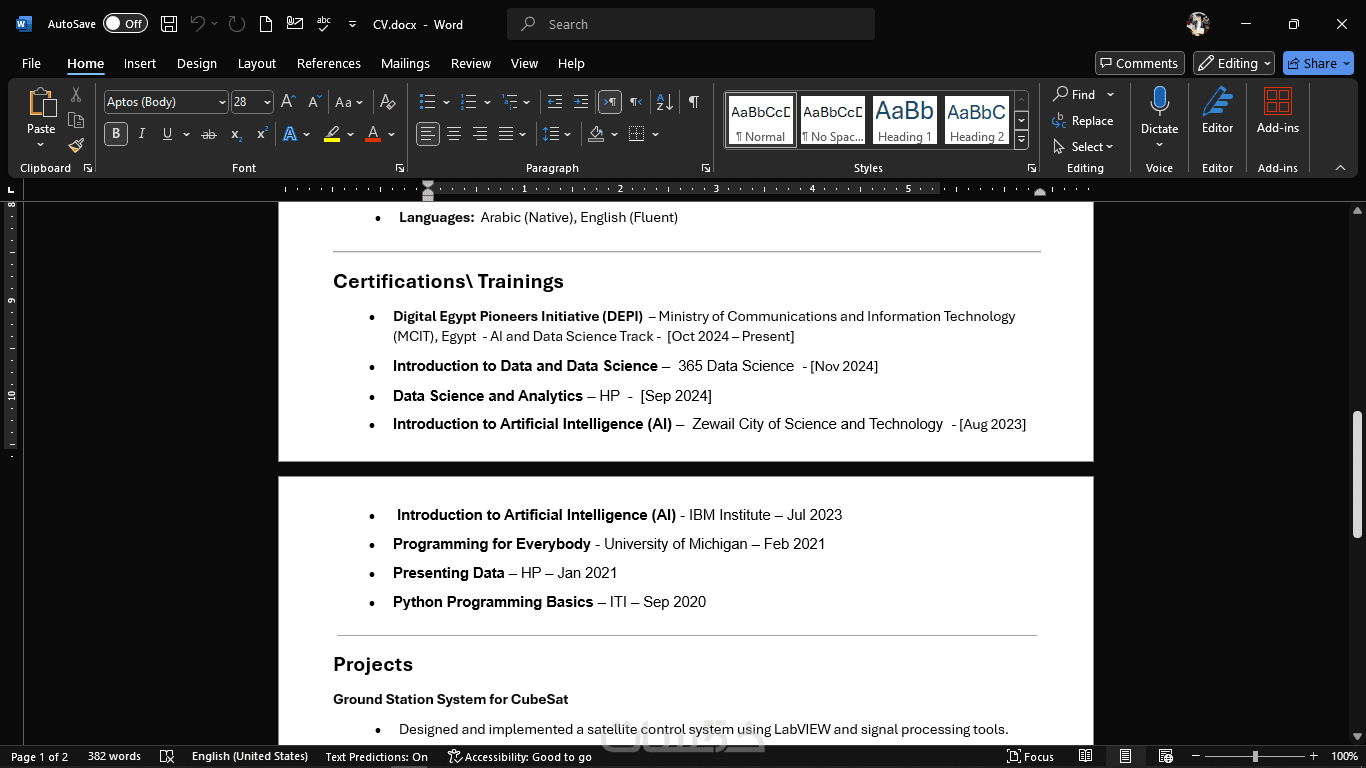This screenshot has width=1366, height=768.
Task: Click the Replace button
Action: [1083, 121]
